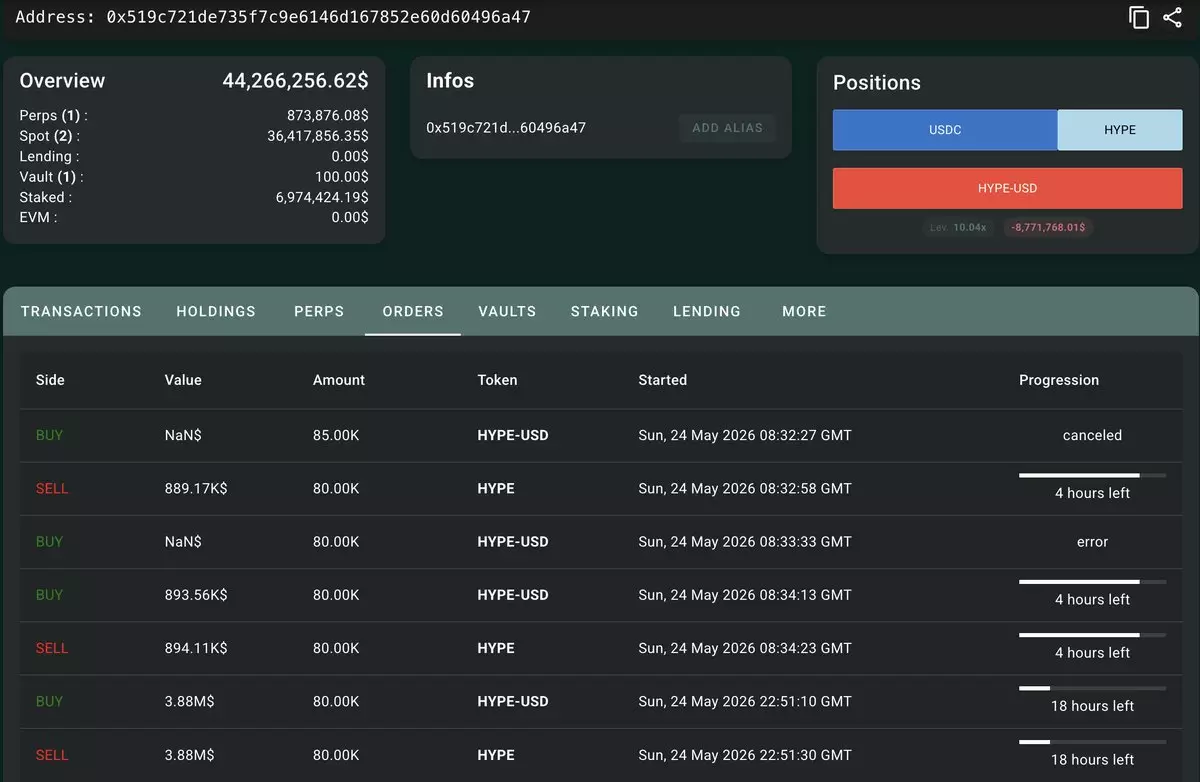Open the HOLDINGS tab
1200x782 pixels.
(216, 311)
